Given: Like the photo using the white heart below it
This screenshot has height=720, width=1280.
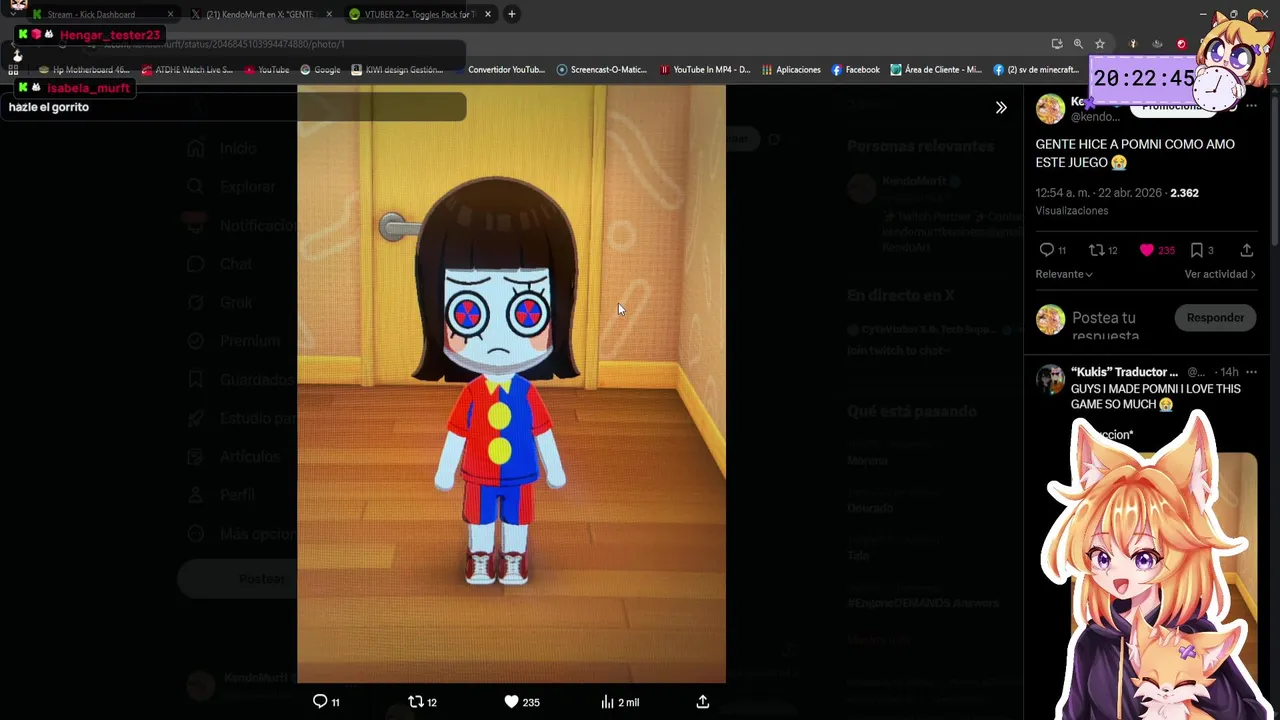Looking at the screenshot, I should point(511,702).
